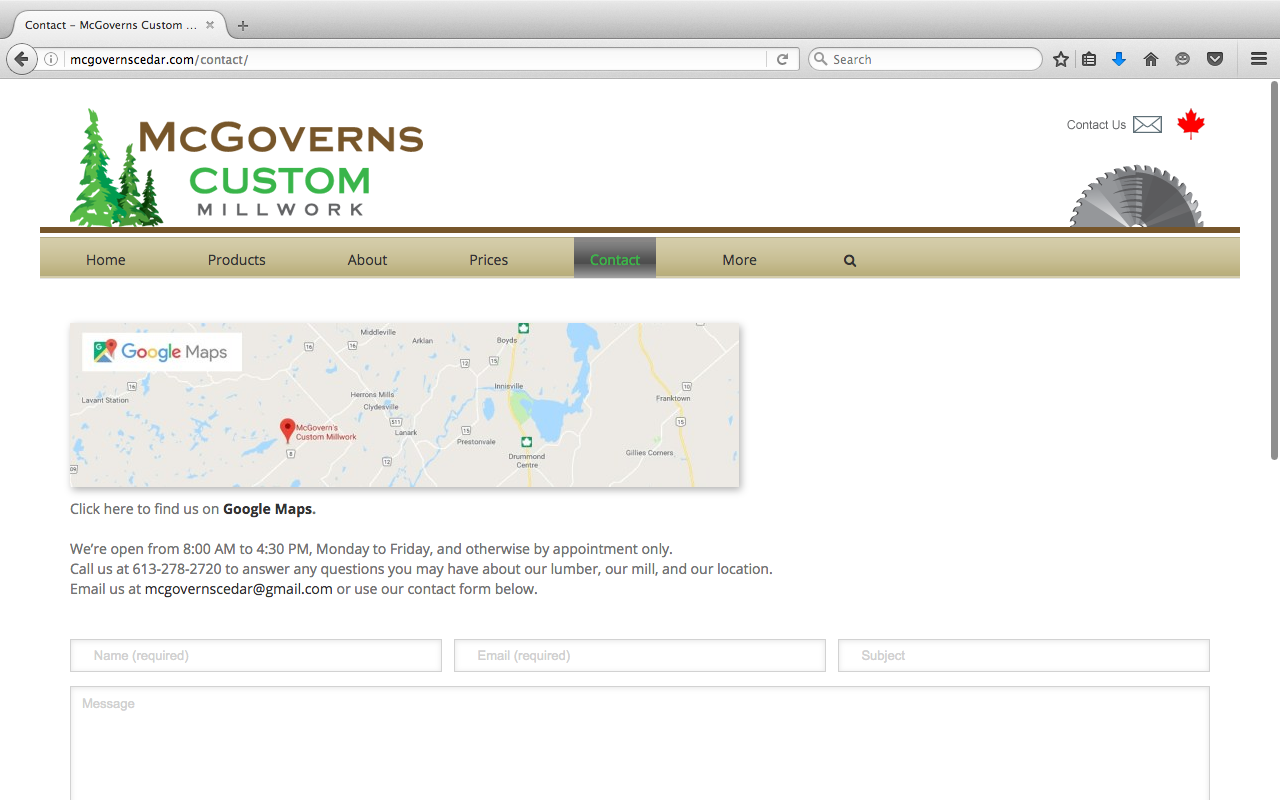The width and height of the screenshot is (1280, 800).
Task: Click the bold Google Maps link
Action: (268, 509)
